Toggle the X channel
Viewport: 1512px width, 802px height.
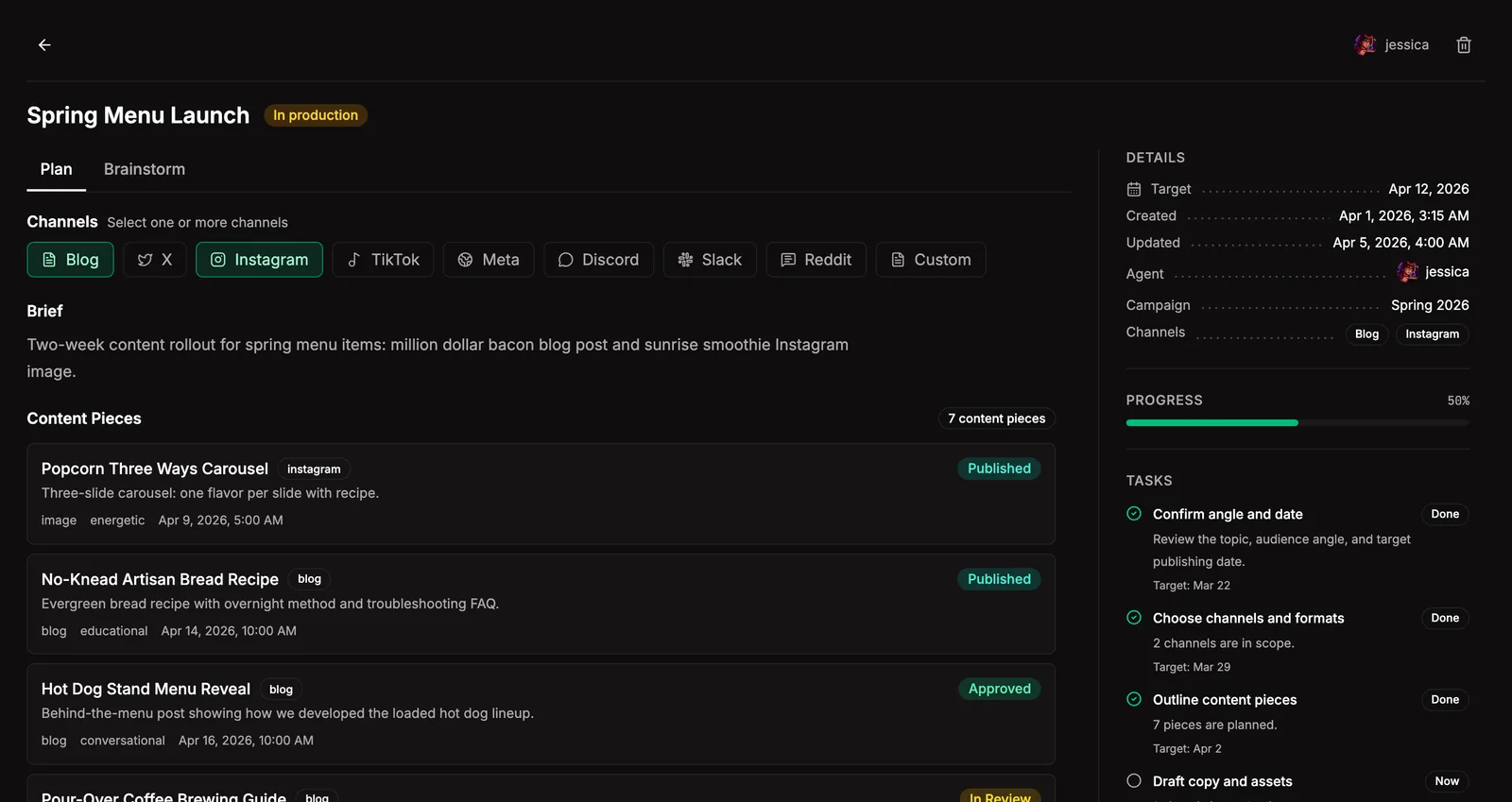pos(154,260)
